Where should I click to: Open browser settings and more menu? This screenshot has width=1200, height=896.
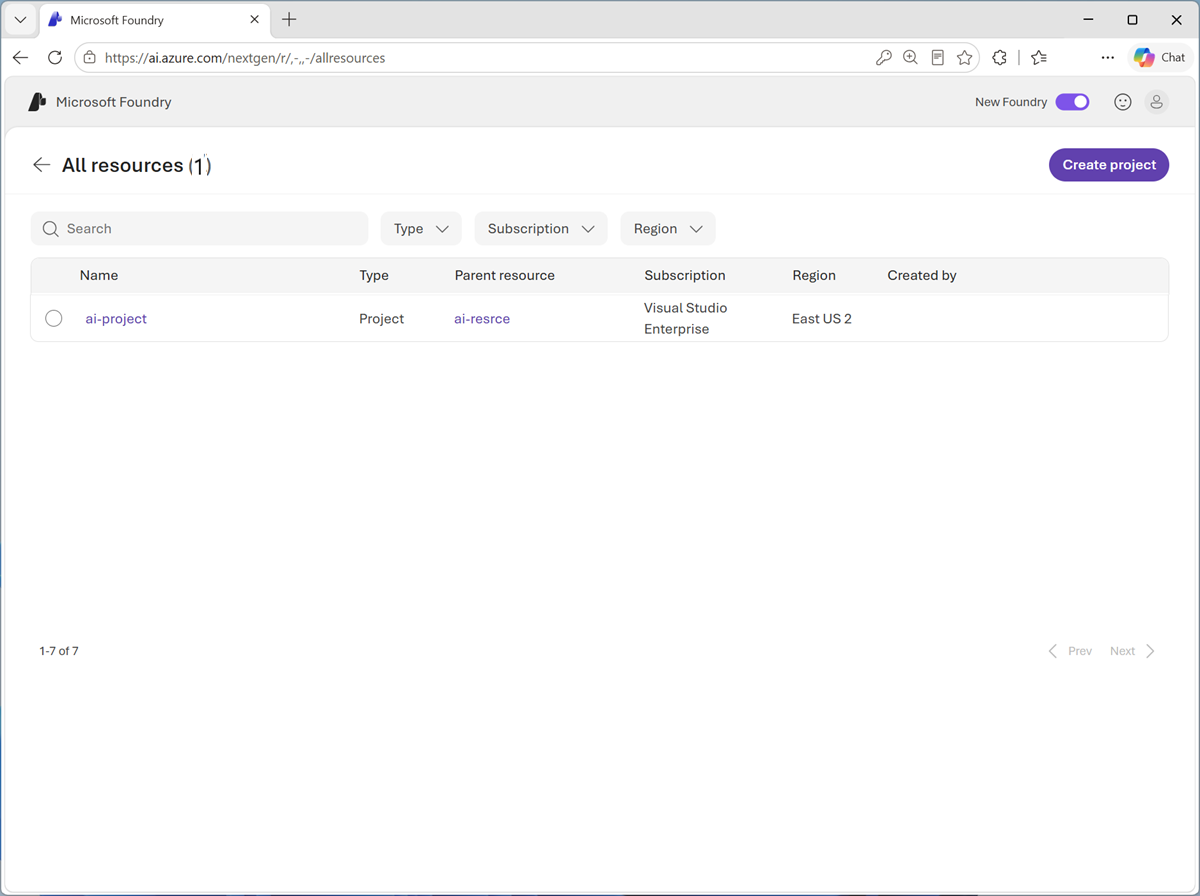pos(1107,58)
